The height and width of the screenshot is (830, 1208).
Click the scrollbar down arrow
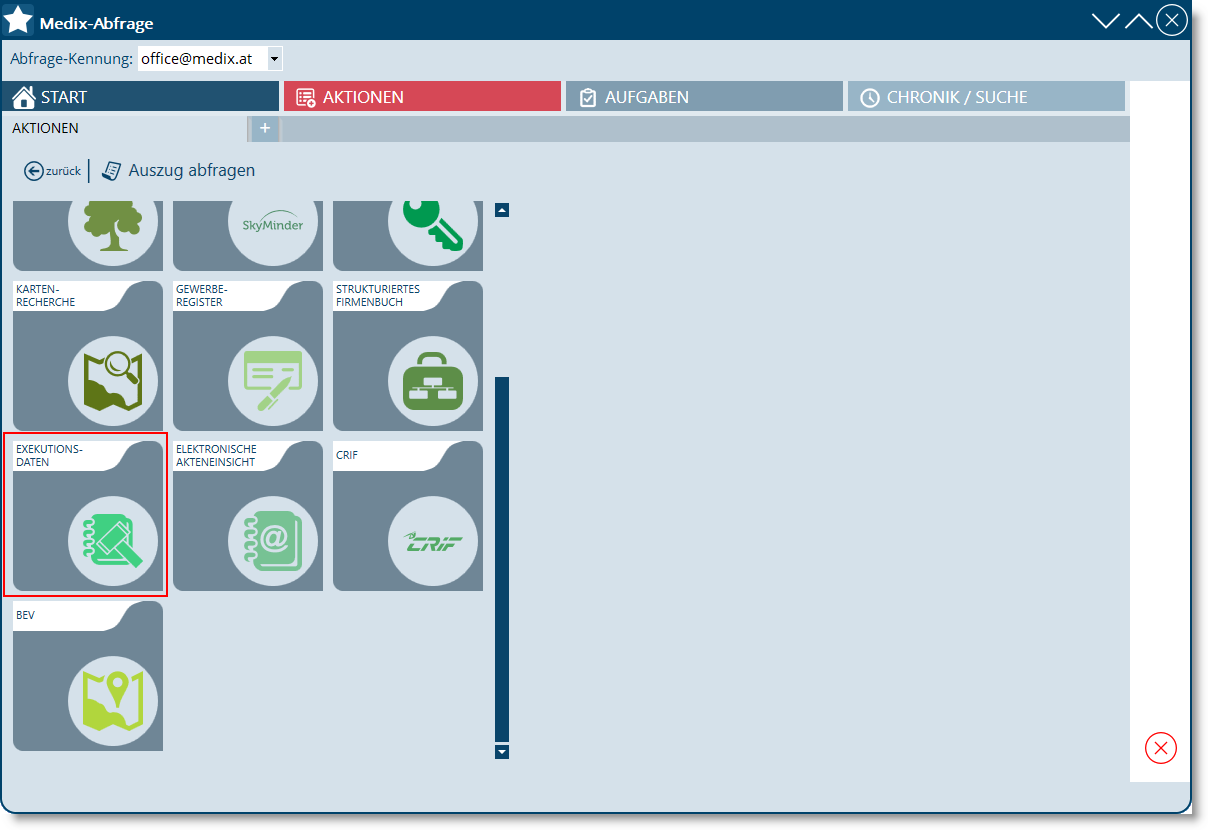pyautogui.click(x=502, y=752)
